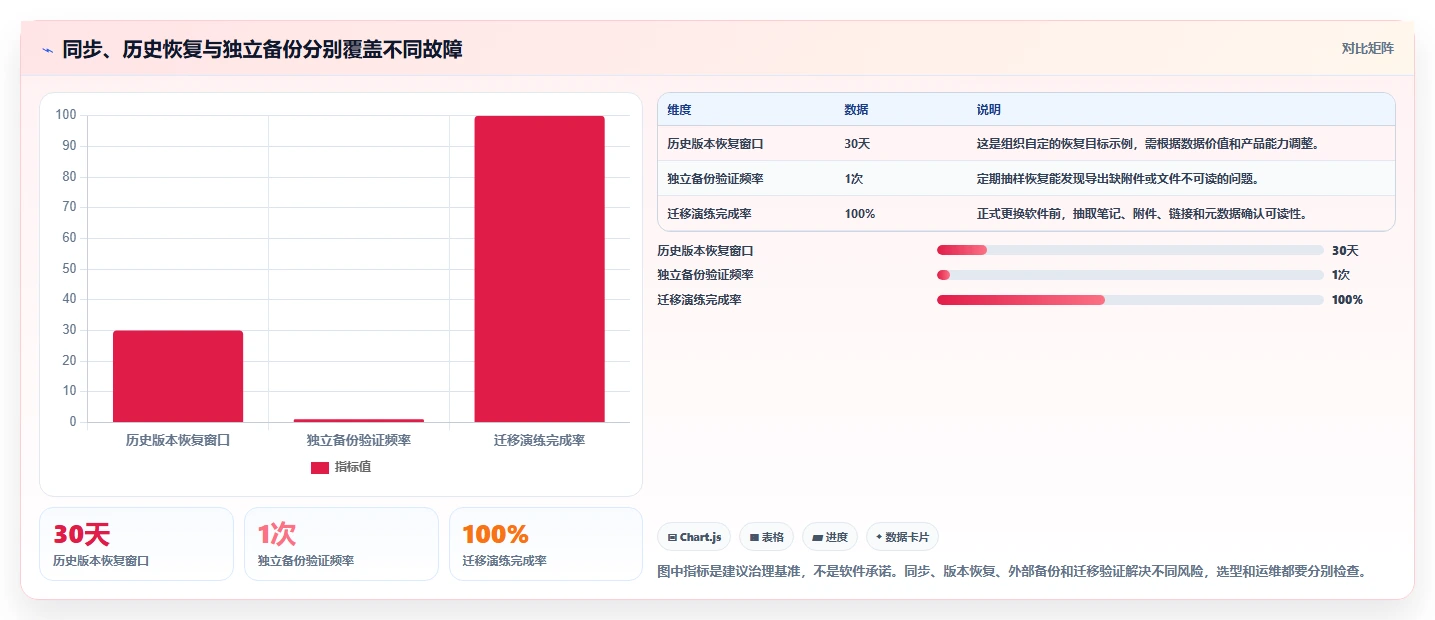This screenshot has height=620, width=1435.
Task: Click the 100 y-axis label
Action: (x=66, y=115)
